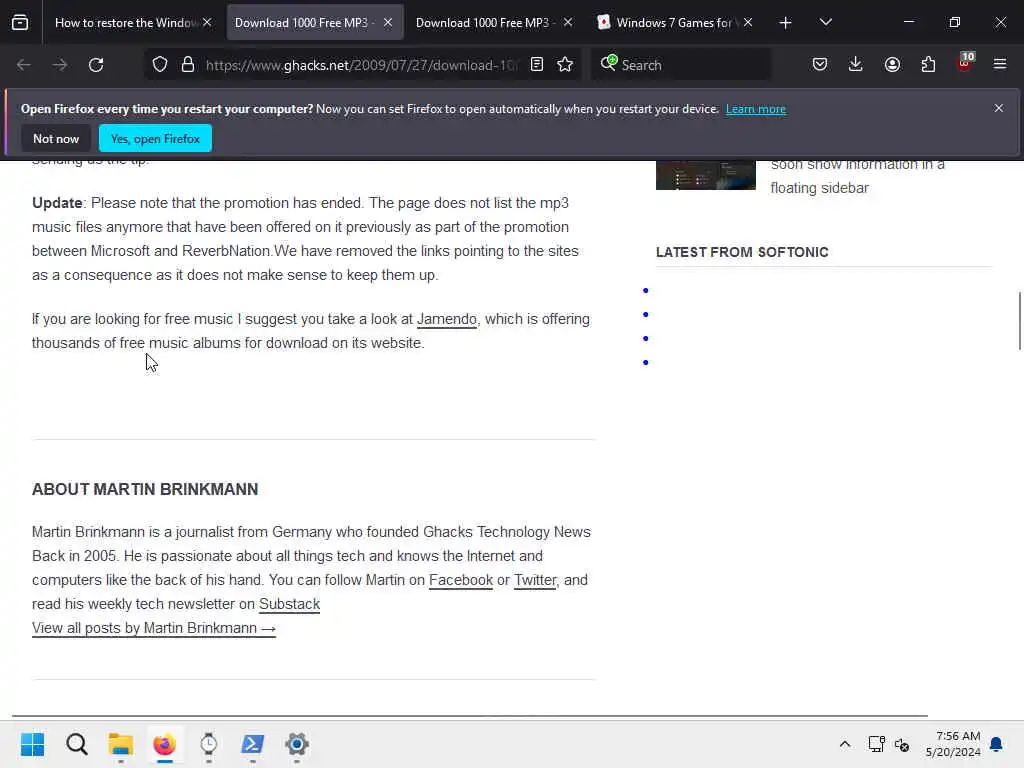The width and height of the screenshot is (1024, 768).
Task: View site security lock information
Action: coord(188,65)
